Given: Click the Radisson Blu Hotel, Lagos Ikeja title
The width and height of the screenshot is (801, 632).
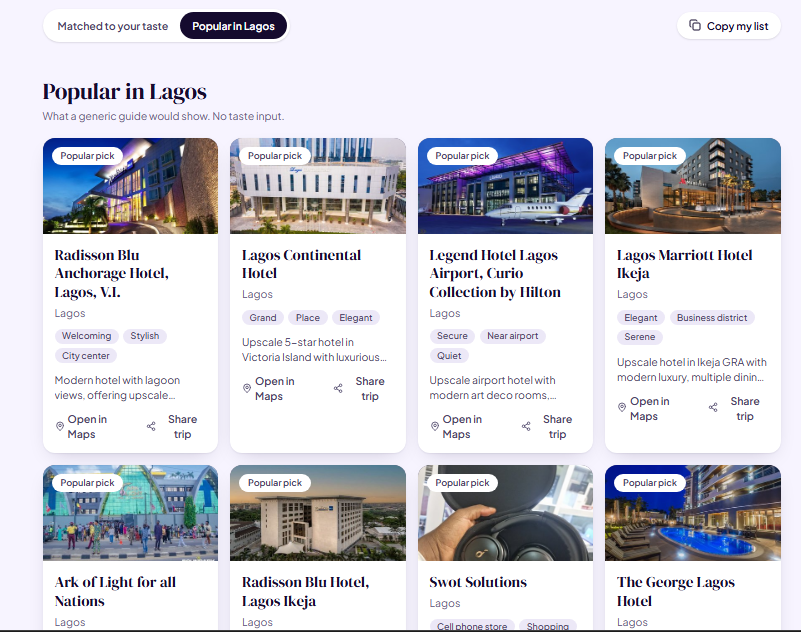Looking at the screenshot, I should 305,592.
